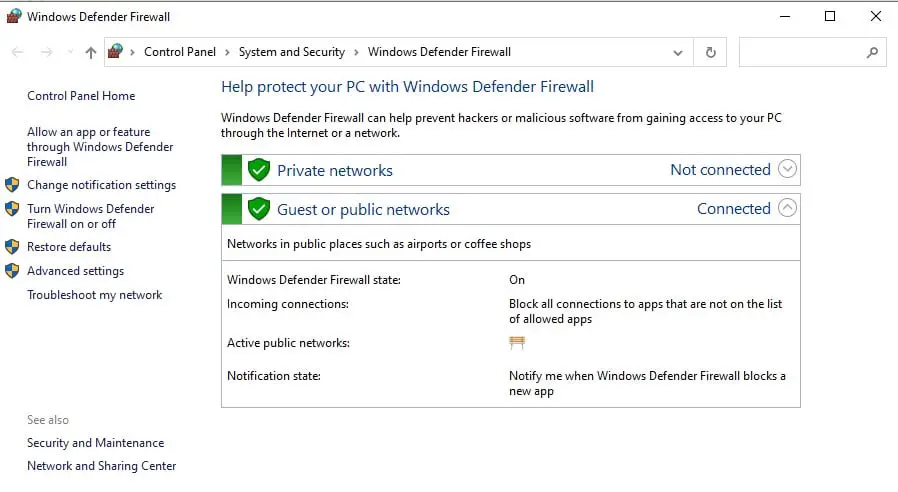898x492 pixels.
Task: Open Restore defaults link
Action: coord(69,247)
